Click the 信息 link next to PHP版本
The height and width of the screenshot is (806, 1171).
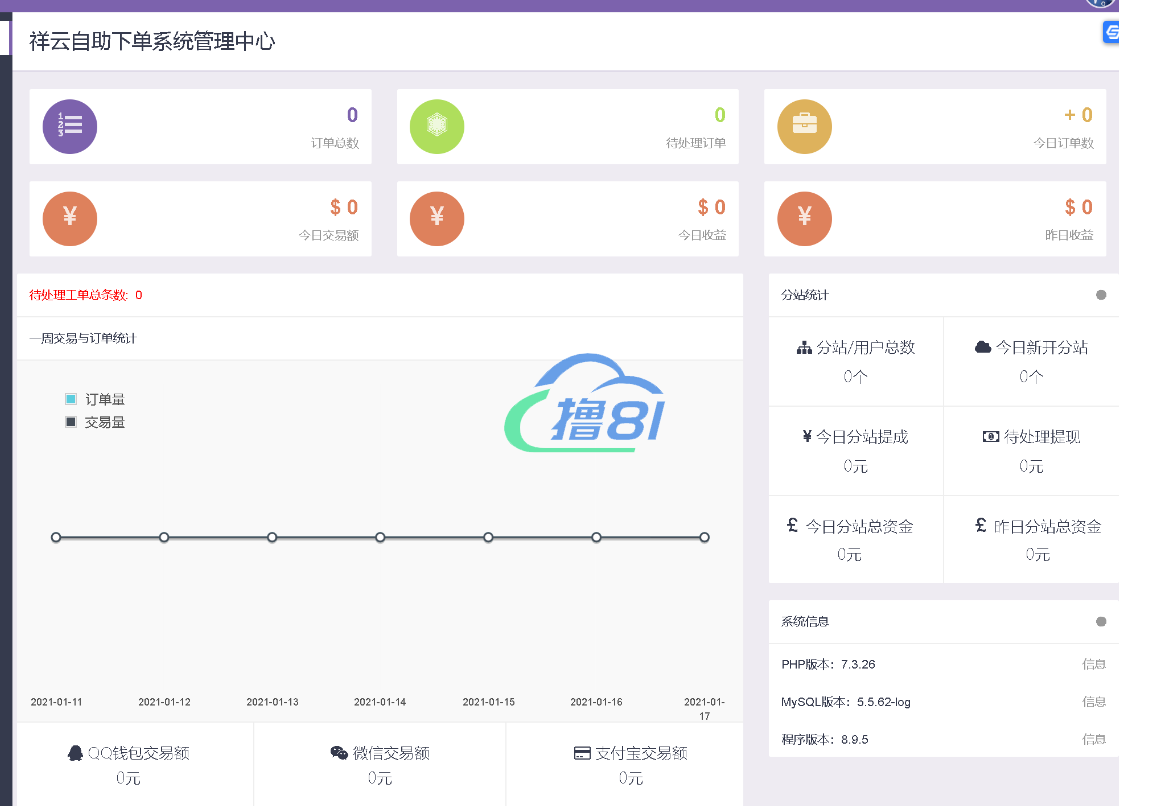coord(1094,664)
